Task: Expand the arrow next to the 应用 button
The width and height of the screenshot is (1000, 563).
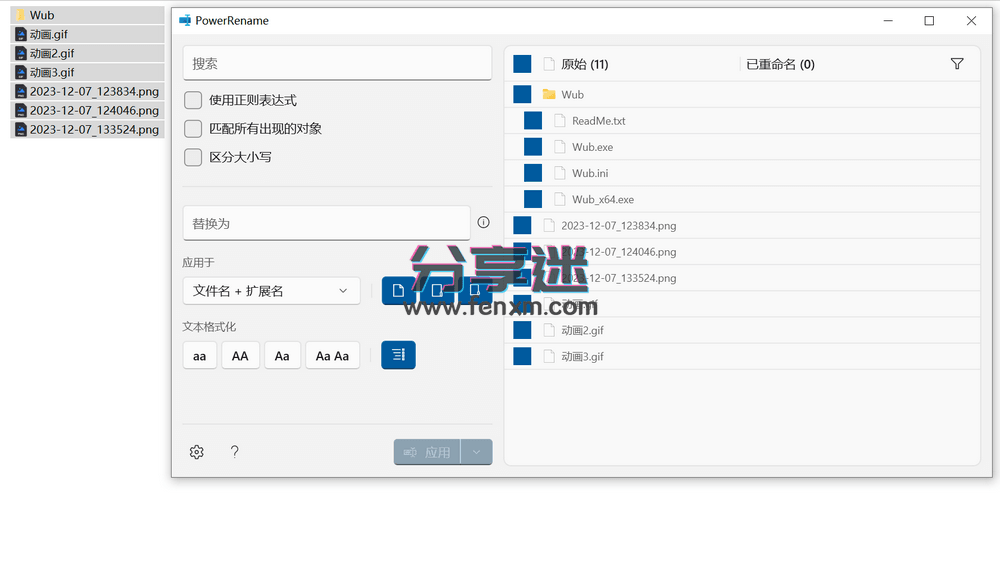Action: tap(476, 452)
